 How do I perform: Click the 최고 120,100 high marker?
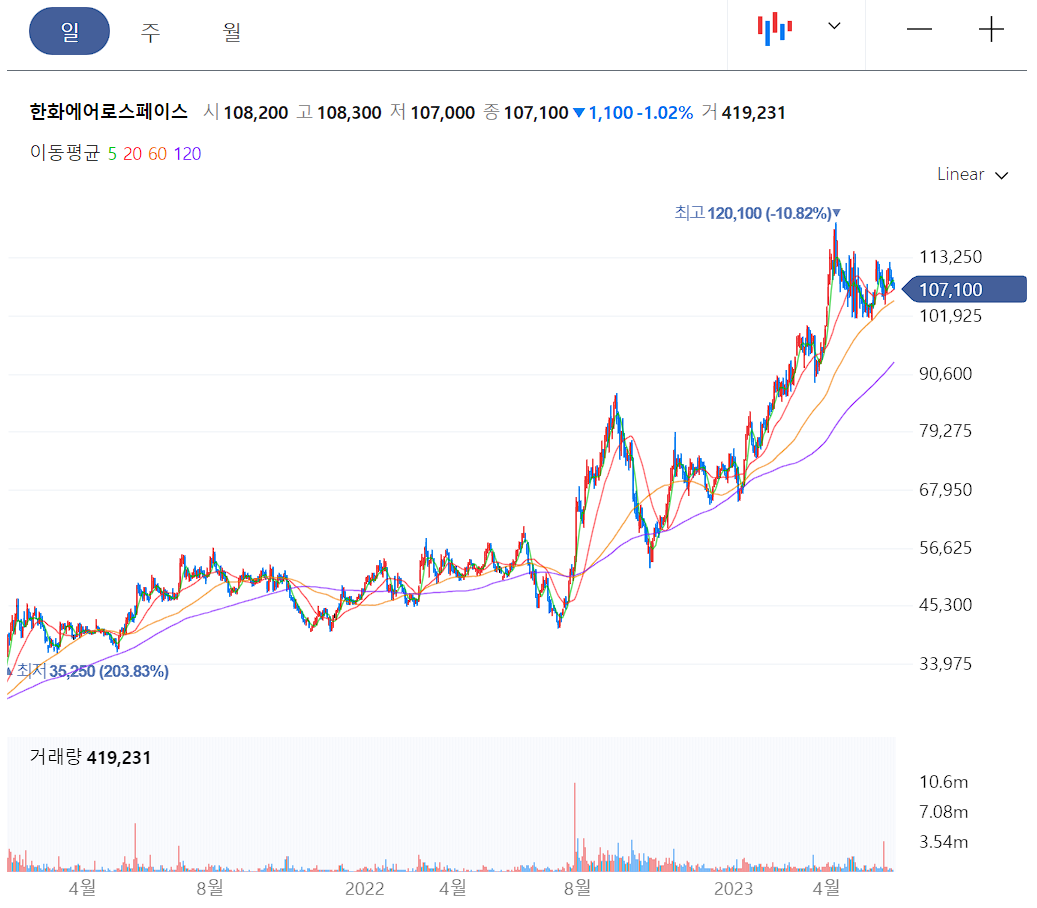(x=757, y=213)
